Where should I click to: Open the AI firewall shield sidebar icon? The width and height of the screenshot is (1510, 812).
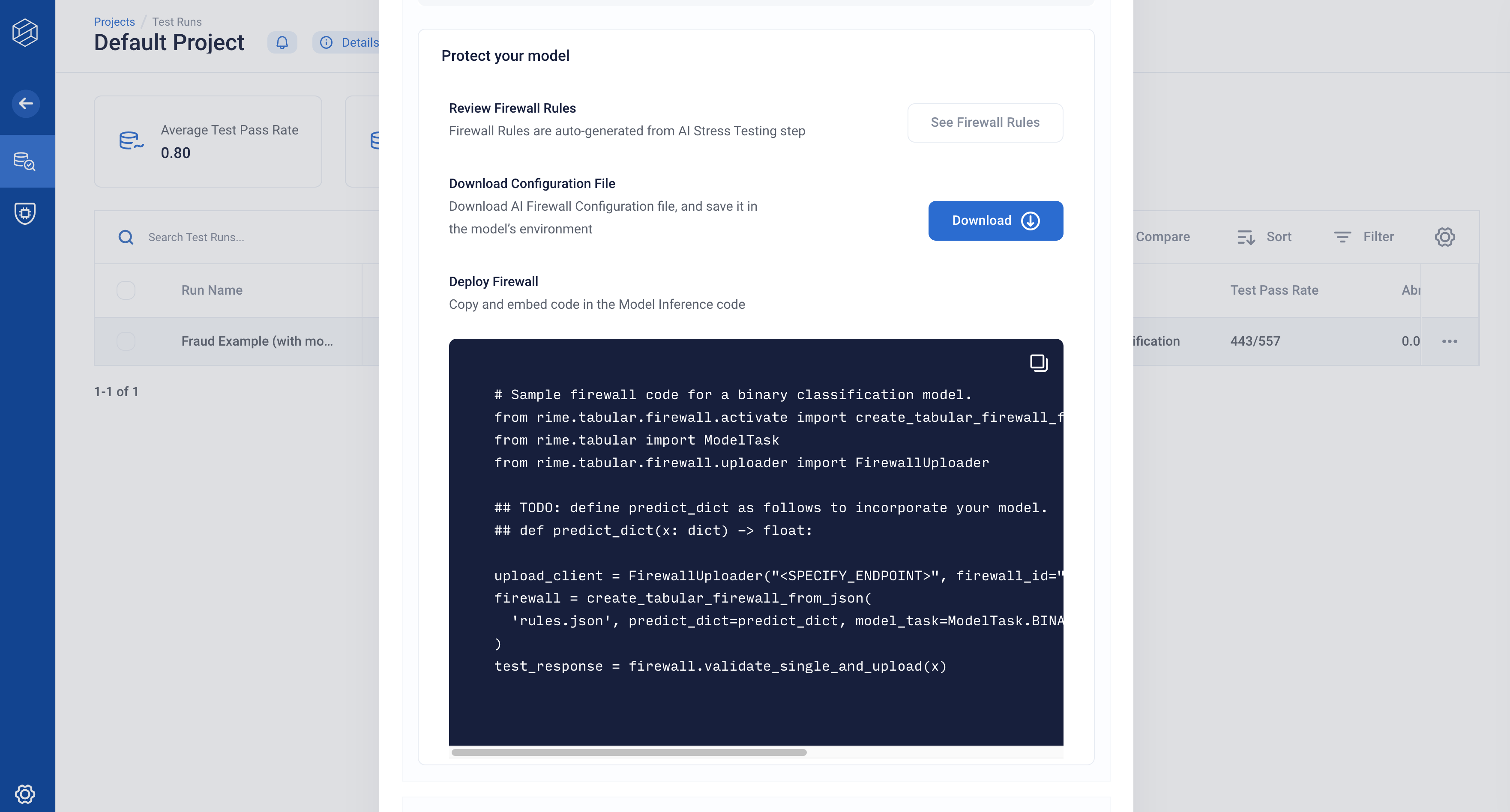25,213
